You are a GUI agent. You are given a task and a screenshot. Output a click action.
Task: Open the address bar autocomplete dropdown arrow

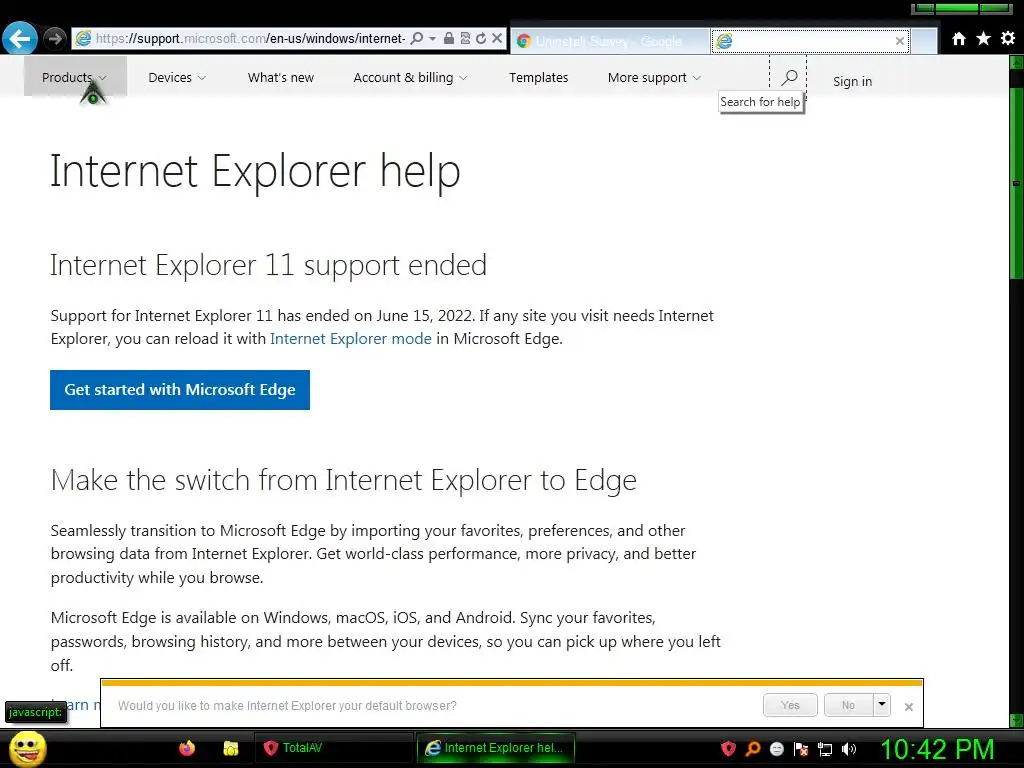click(x=432, y=39)
